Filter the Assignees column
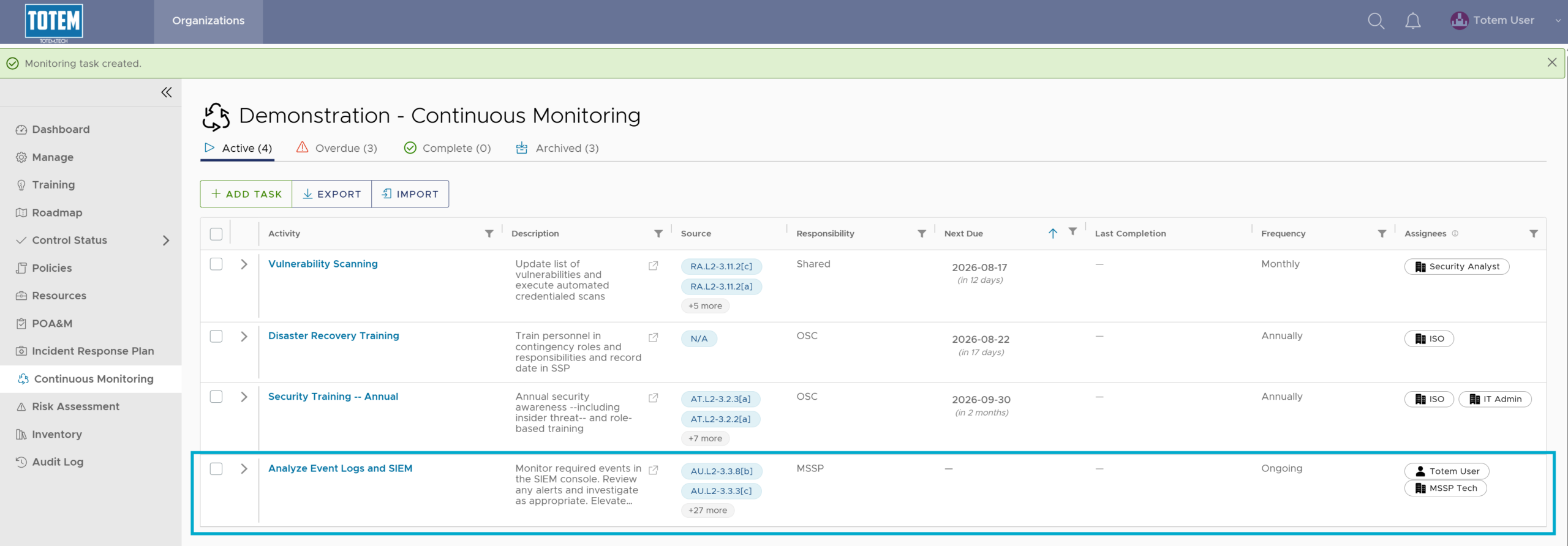 1534,233
